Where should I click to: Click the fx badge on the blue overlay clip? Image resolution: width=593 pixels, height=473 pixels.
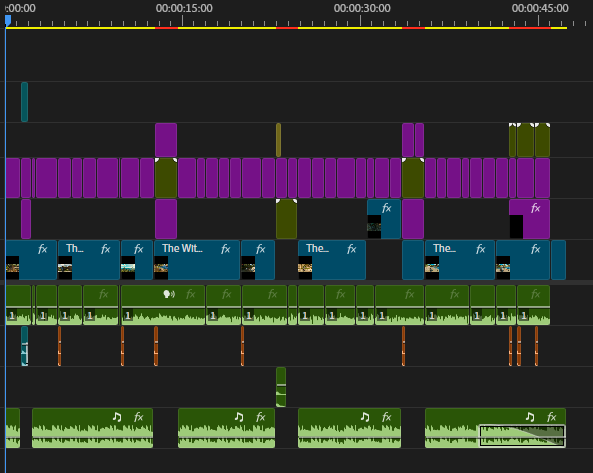pos(387,208)
